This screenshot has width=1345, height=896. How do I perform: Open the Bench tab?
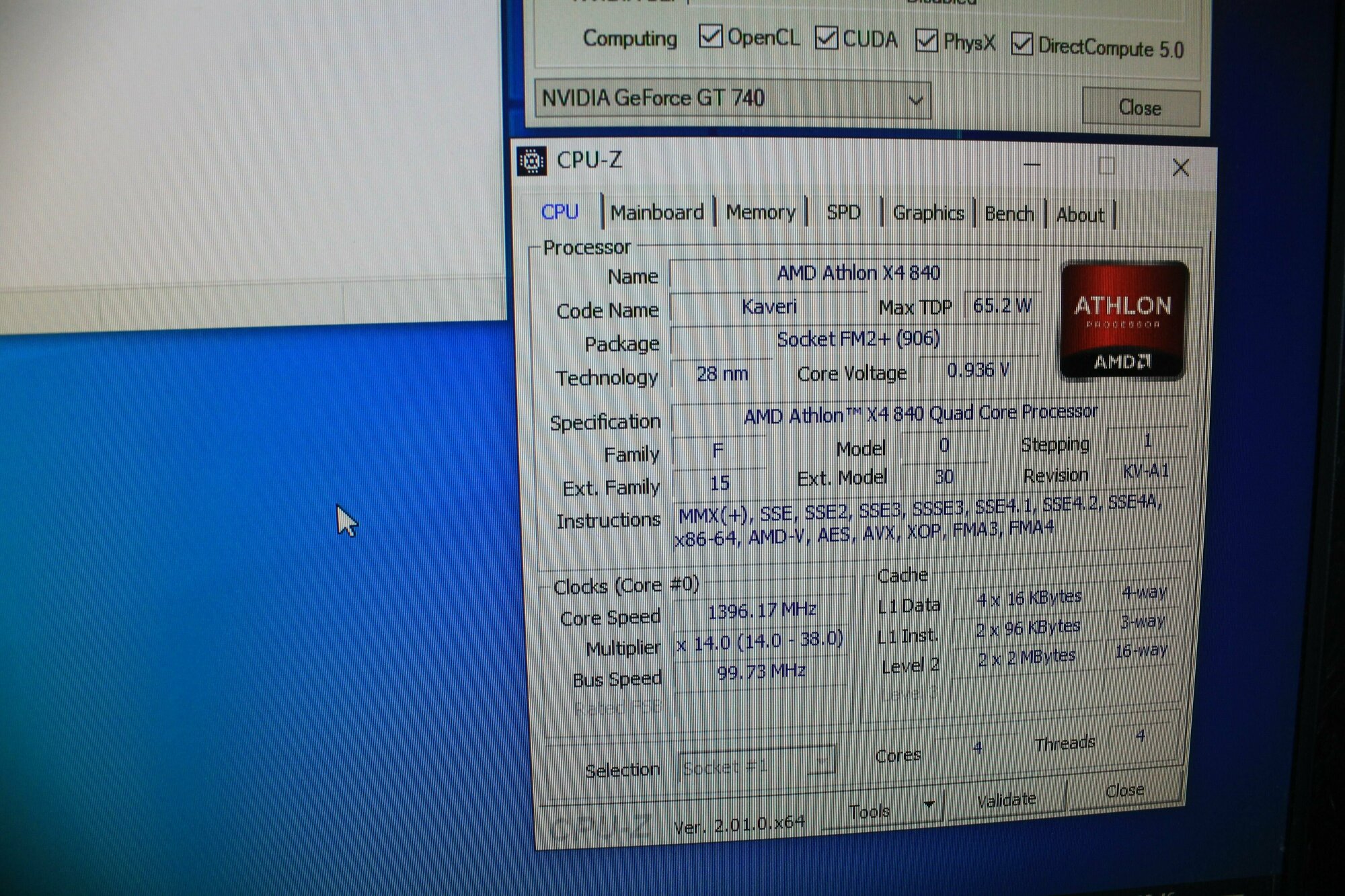1009,214
